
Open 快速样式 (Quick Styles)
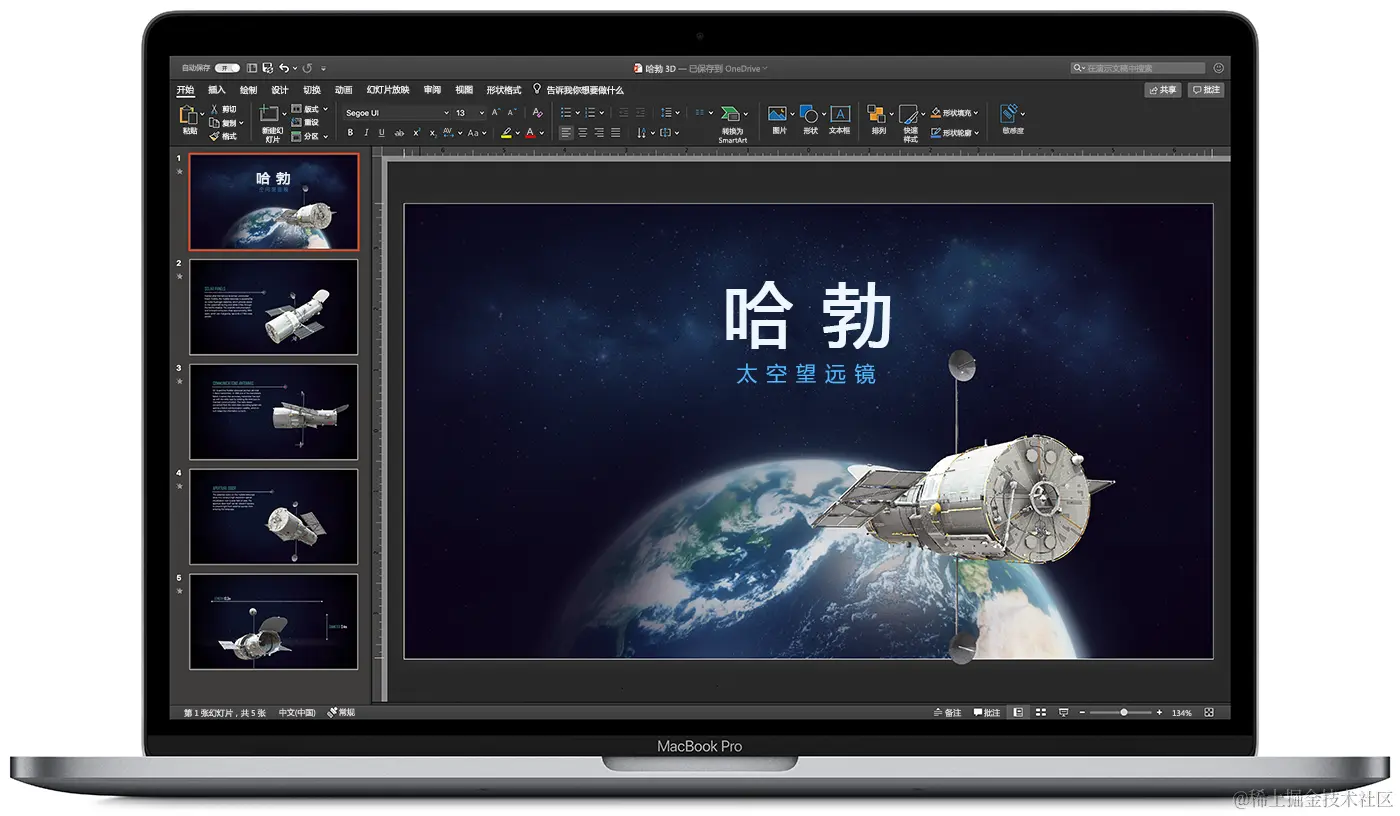(908, 114)
